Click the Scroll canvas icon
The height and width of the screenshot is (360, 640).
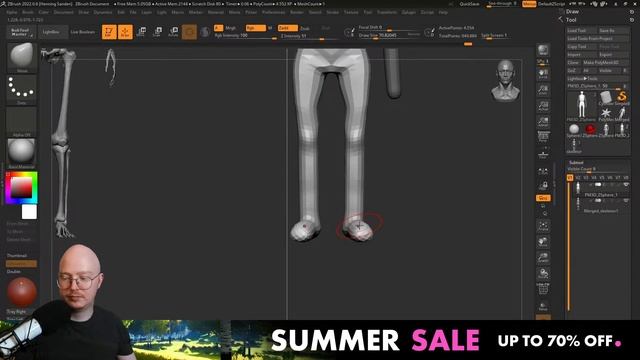click(x=543, y=74)
